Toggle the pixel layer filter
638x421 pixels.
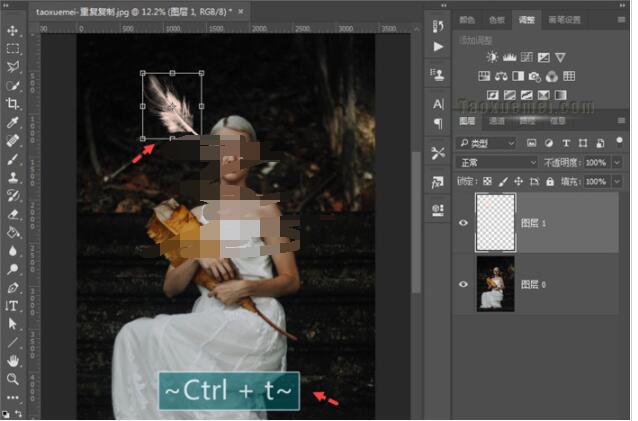(x=532, y=143)
